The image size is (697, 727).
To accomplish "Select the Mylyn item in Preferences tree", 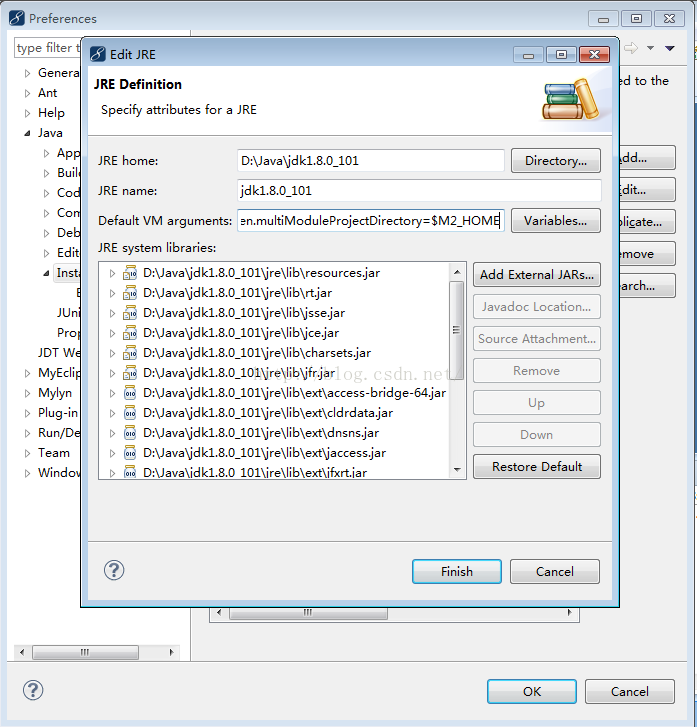I will [x=55, y=393].
